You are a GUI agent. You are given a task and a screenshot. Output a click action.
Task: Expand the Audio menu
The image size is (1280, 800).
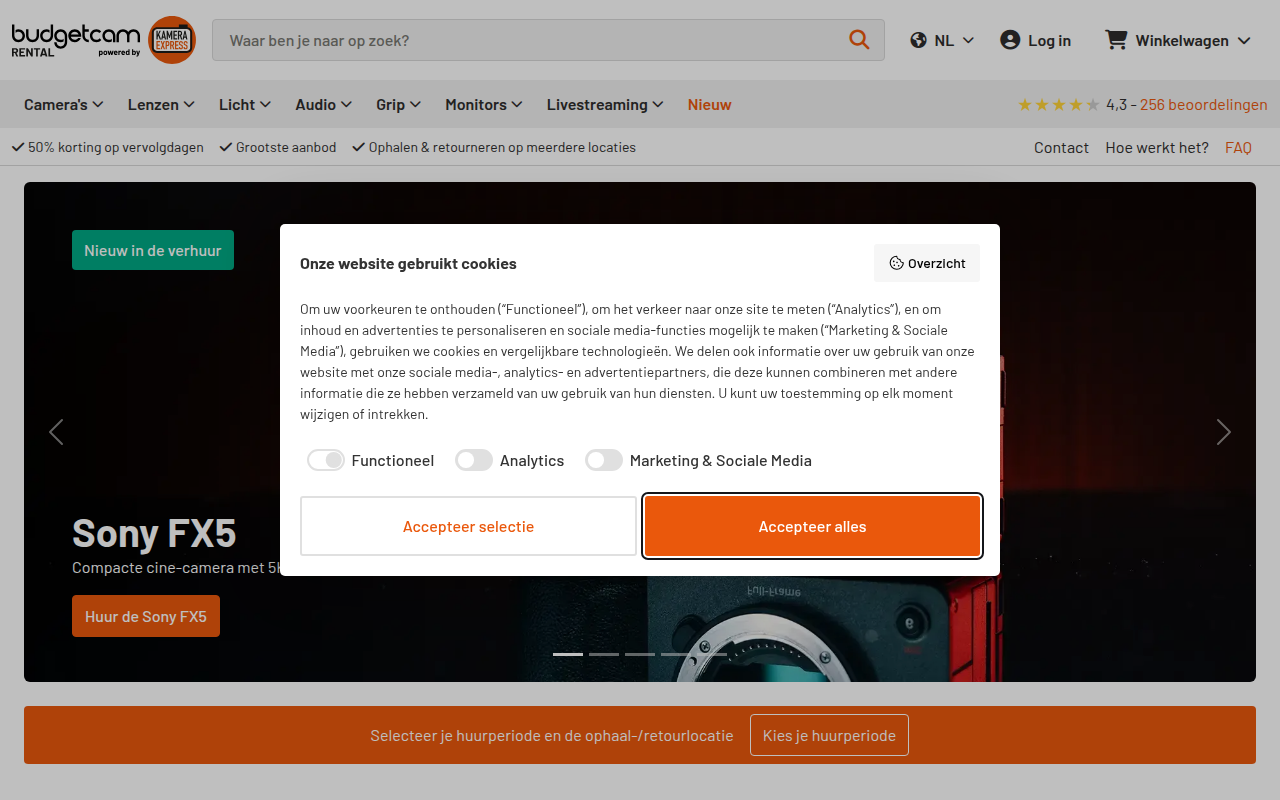pos(324,104)
